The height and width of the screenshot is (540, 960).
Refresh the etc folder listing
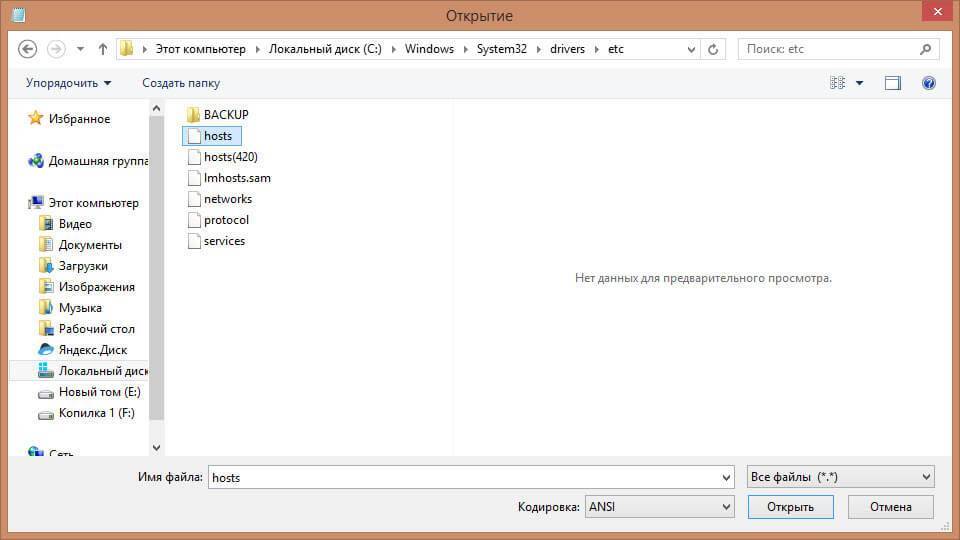coord(713,49)
